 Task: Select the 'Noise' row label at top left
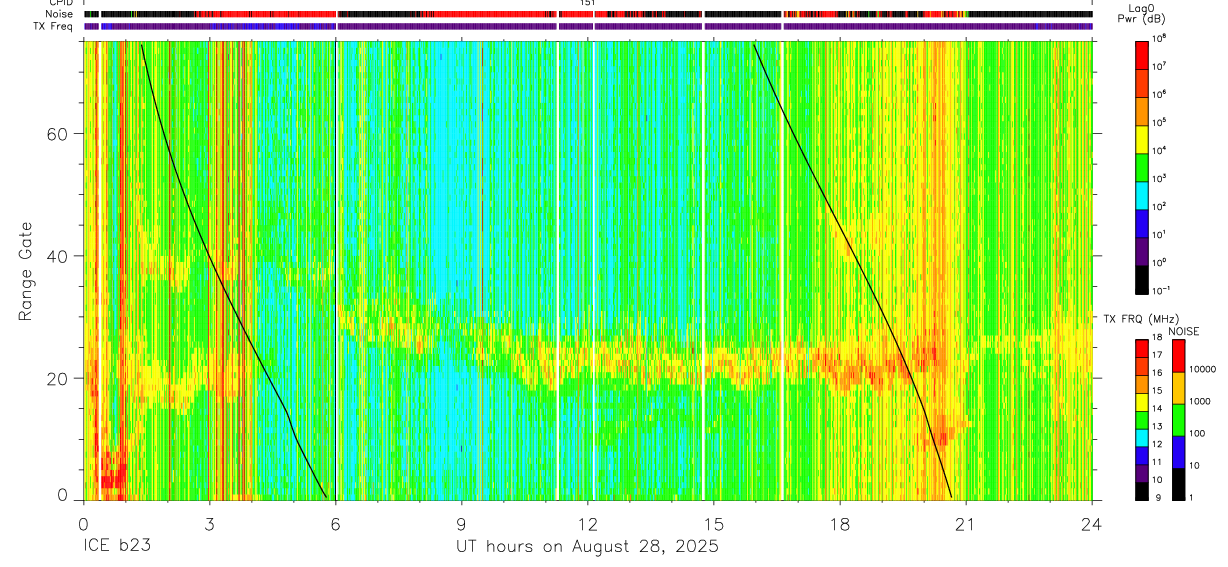coord(60,14)
